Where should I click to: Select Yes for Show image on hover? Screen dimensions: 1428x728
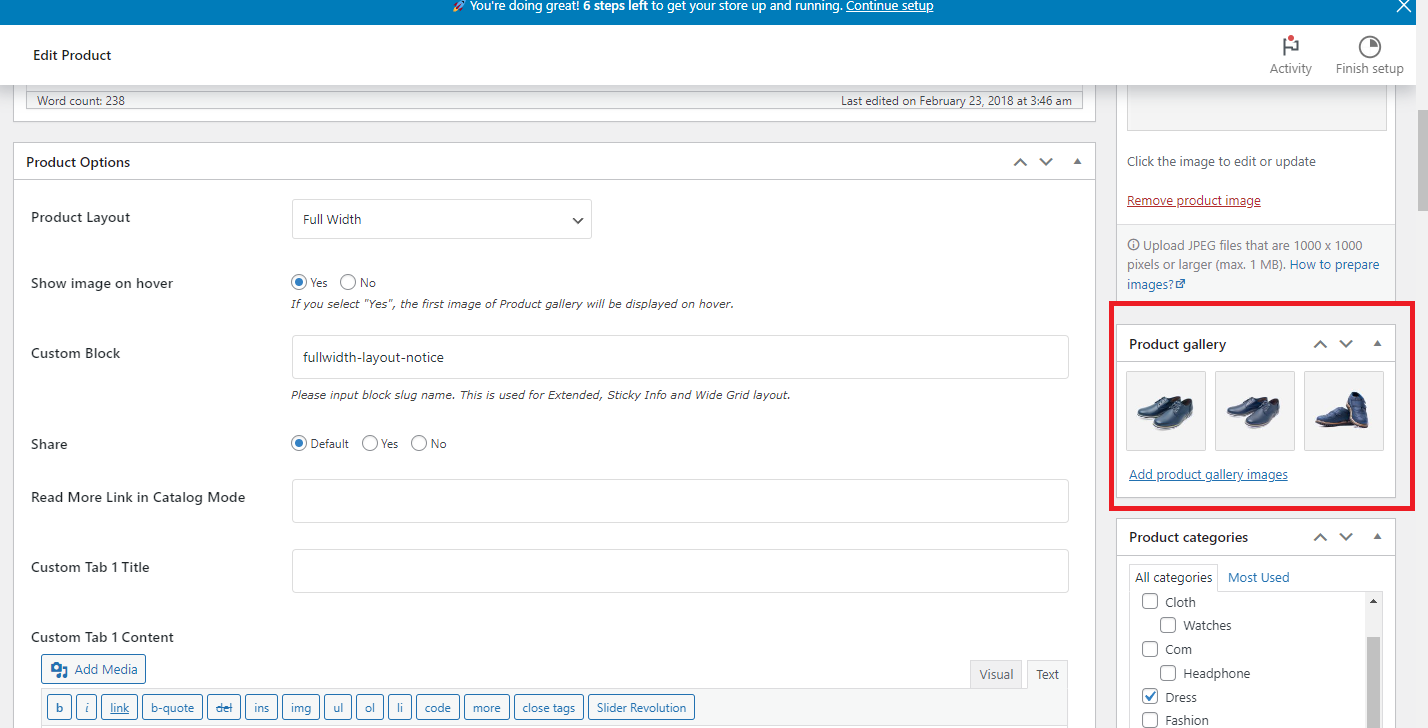click(x=298, y=283)
